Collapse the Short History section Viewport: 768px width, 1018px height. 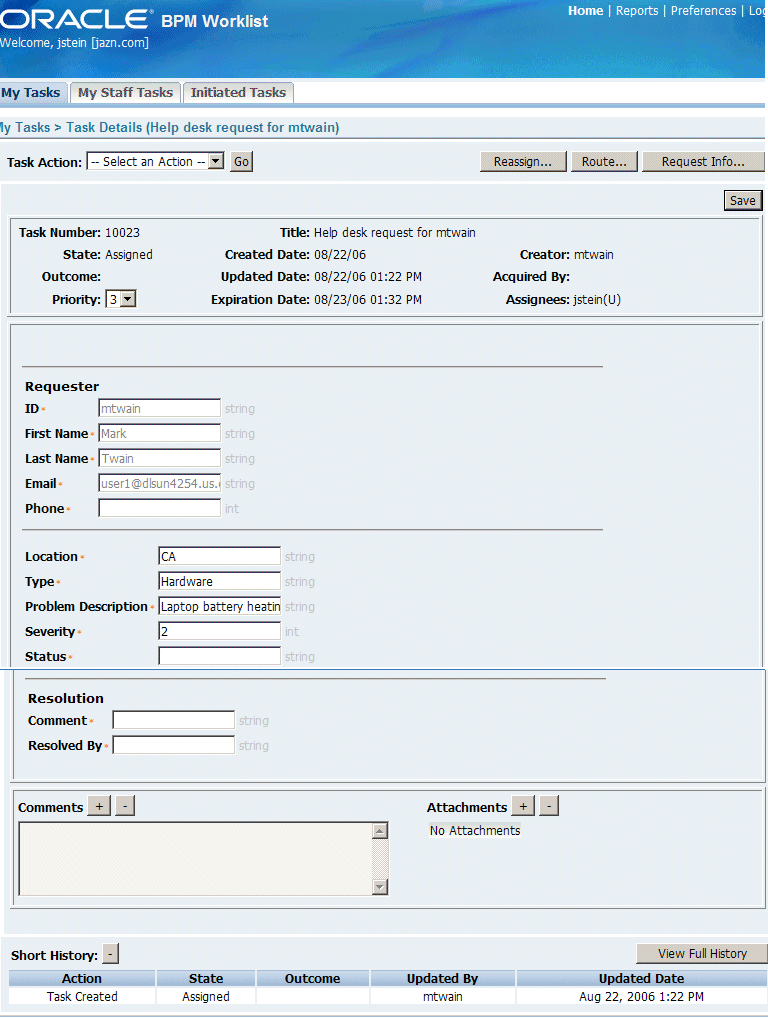coord(110,954)
